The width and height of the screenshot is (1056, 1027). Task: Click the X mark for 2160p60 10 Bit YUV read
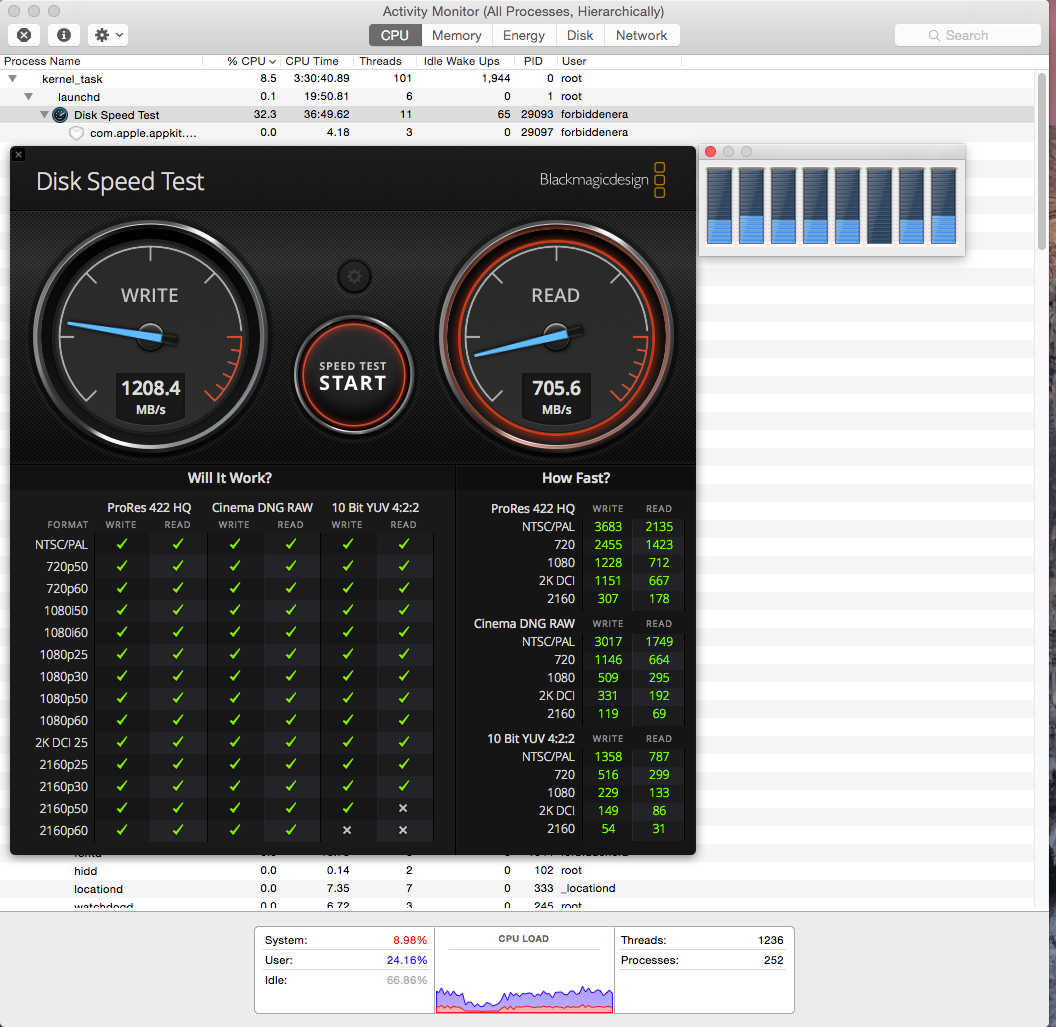click(x=403, y=830)
